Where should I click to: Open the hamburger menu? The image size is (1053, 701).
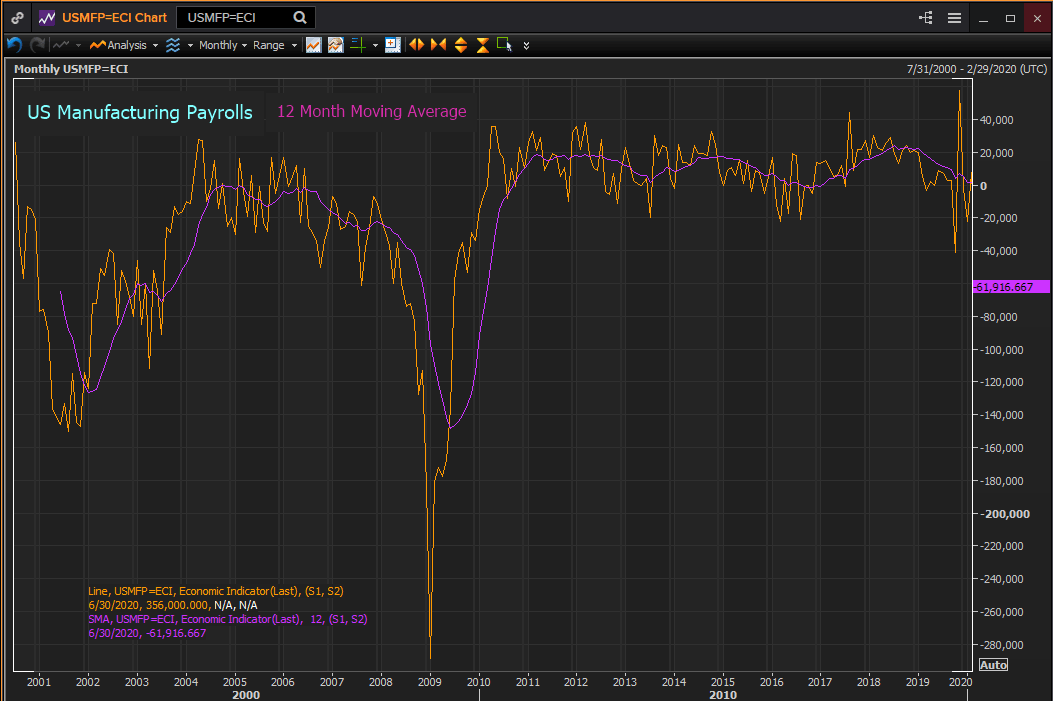coord(954,18)
